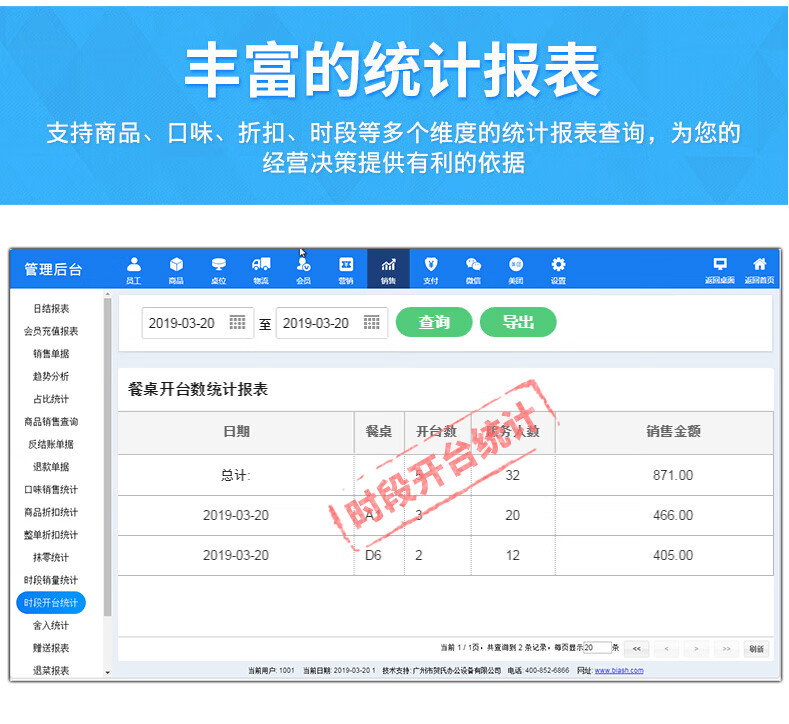Click the 刷新 refresh button

756,649
